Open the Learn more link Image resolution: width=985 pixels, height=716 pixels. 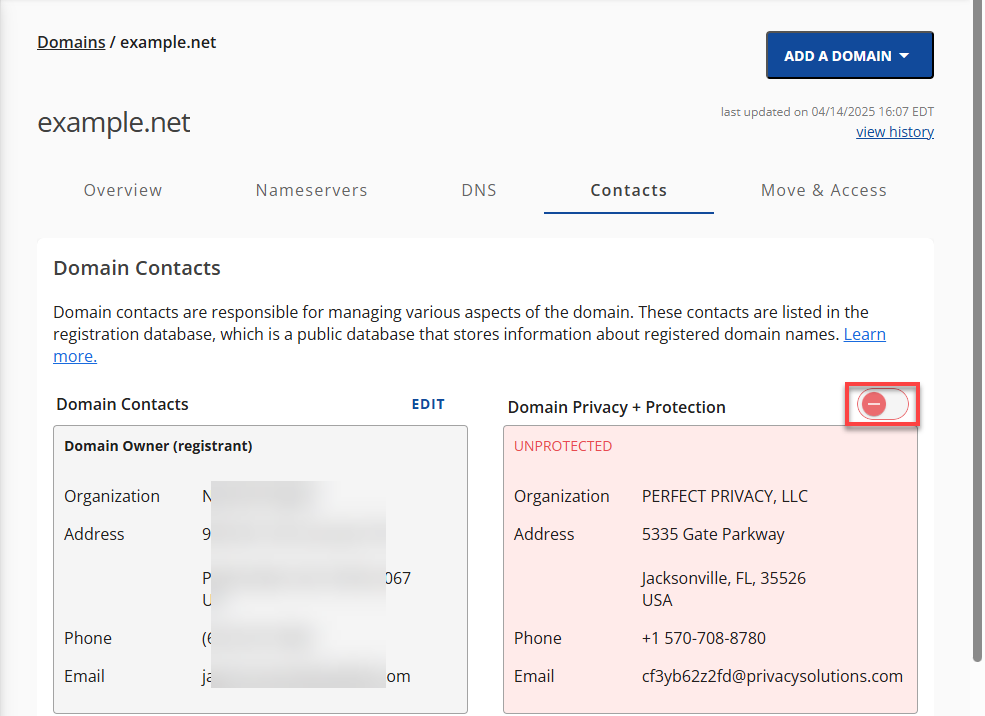(864, 333)
